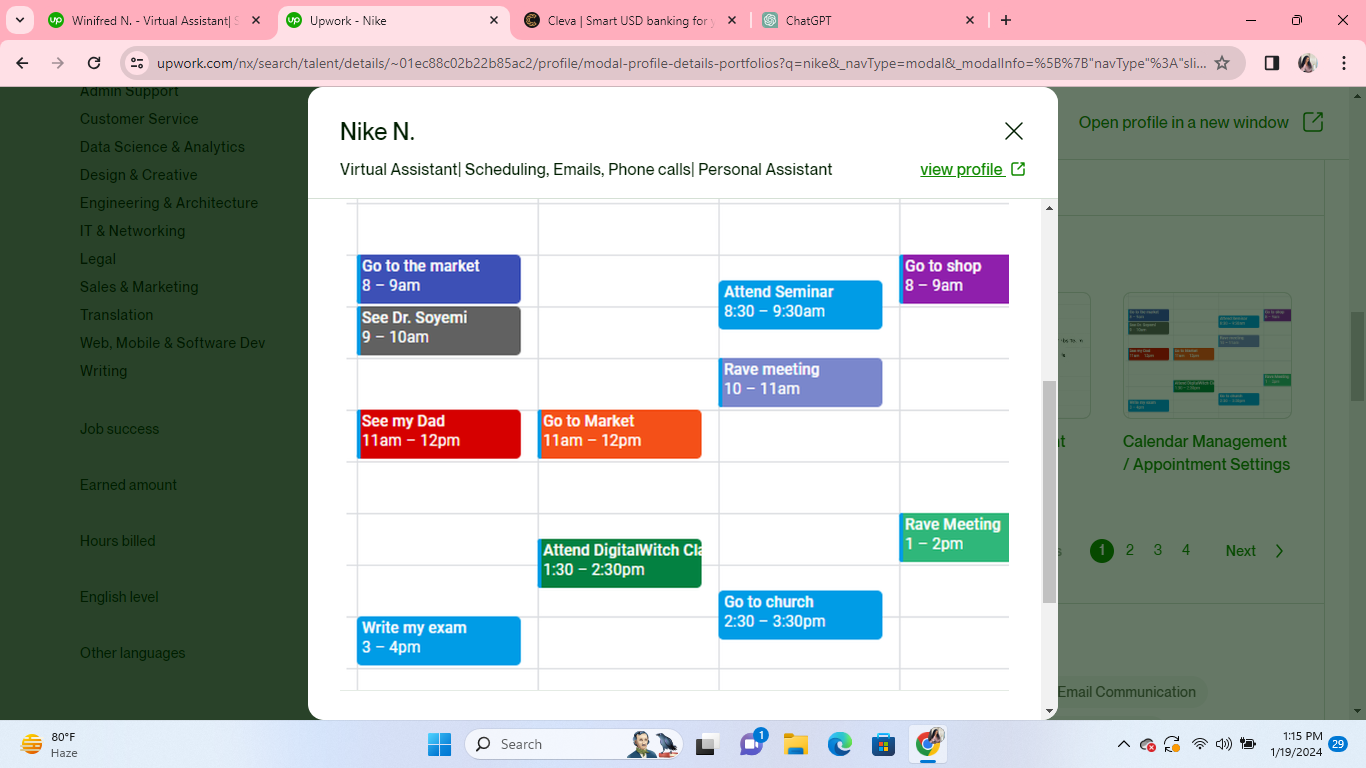Click the modal vertical scrollbar thumb
The width and height of the screenshot is (1366, 768).
click(x=1049, y=490)
